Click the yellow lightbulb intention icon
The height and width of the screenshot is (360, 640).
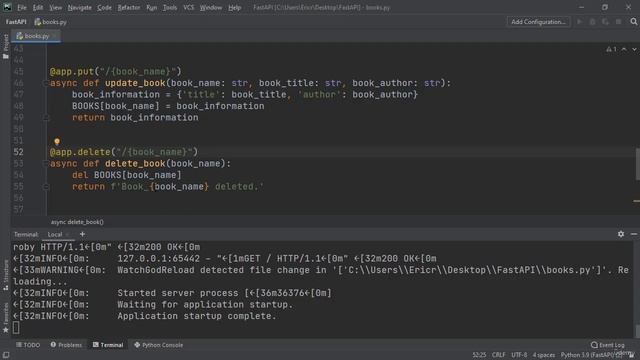pos(57,141)
